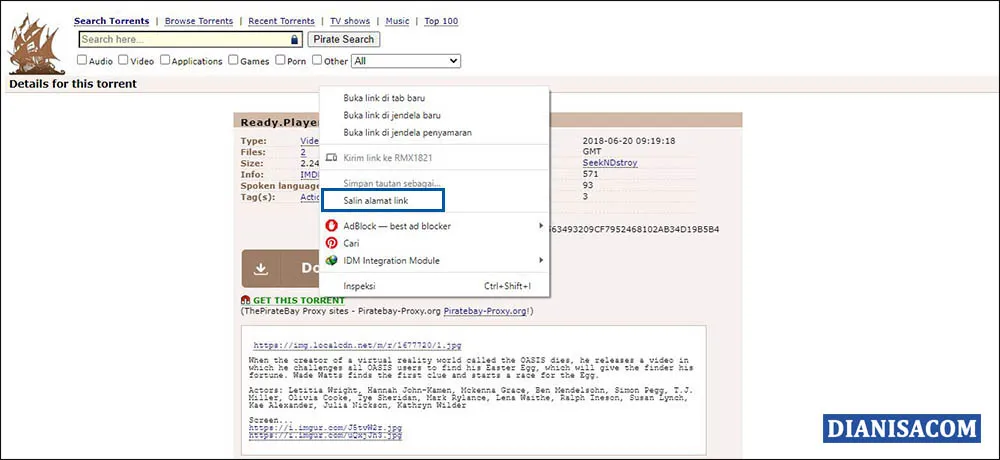Click the Search here input field

190,39
